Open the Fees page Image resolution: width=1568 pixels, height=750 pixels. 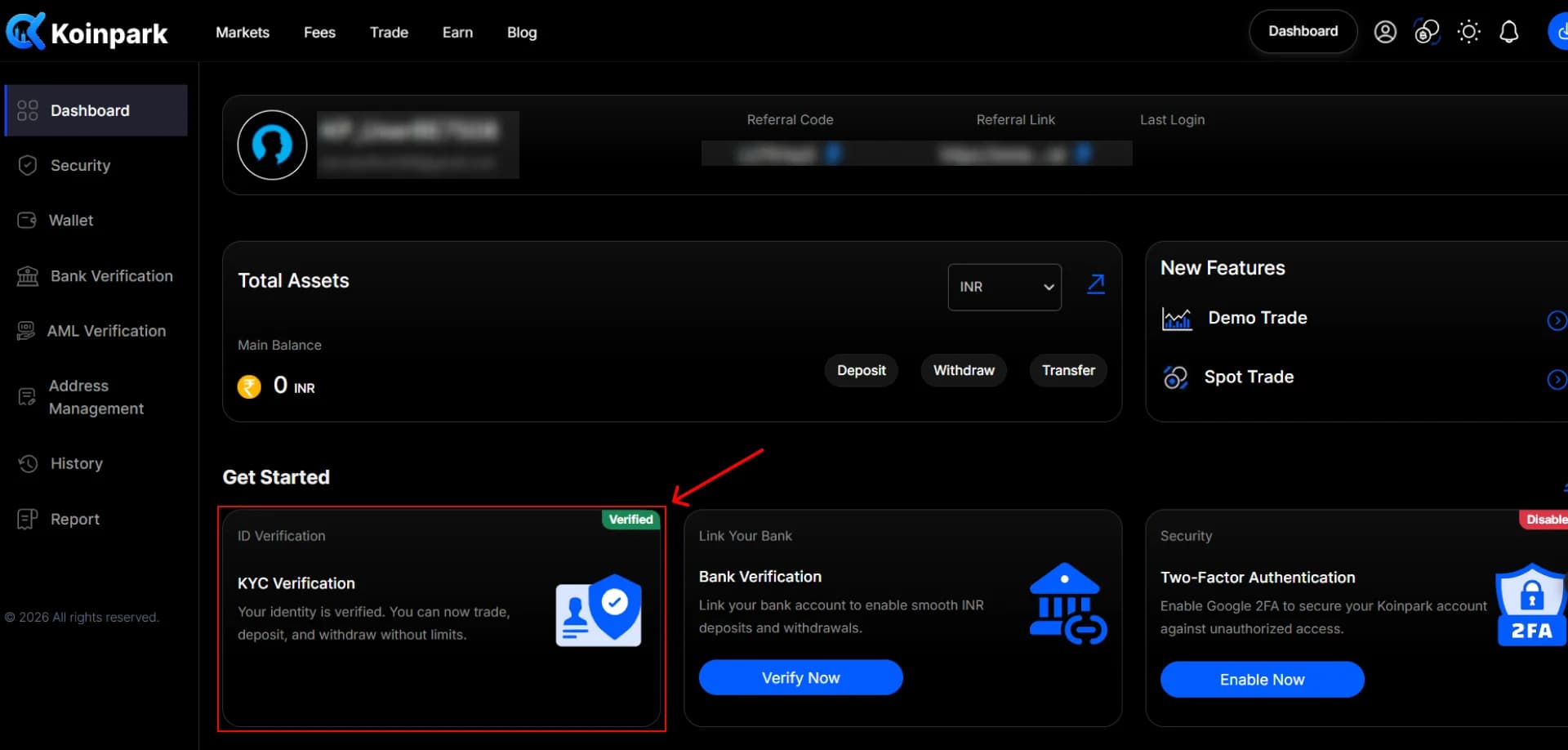click(319, 33)
